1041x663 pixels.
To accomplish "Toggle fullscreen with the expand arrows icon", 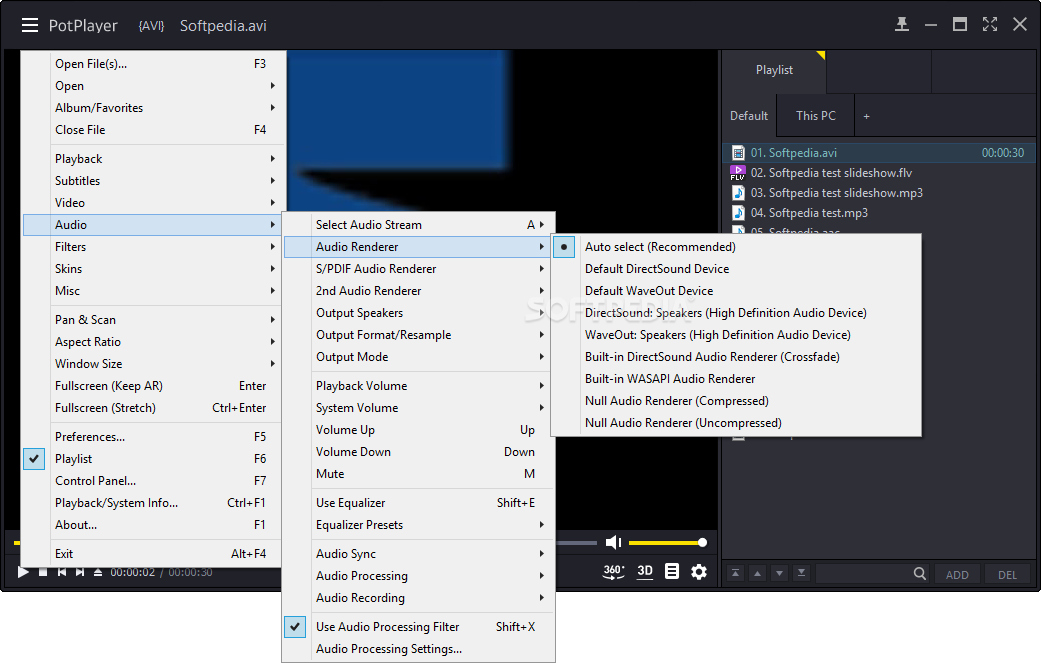I will click(990, 25).
